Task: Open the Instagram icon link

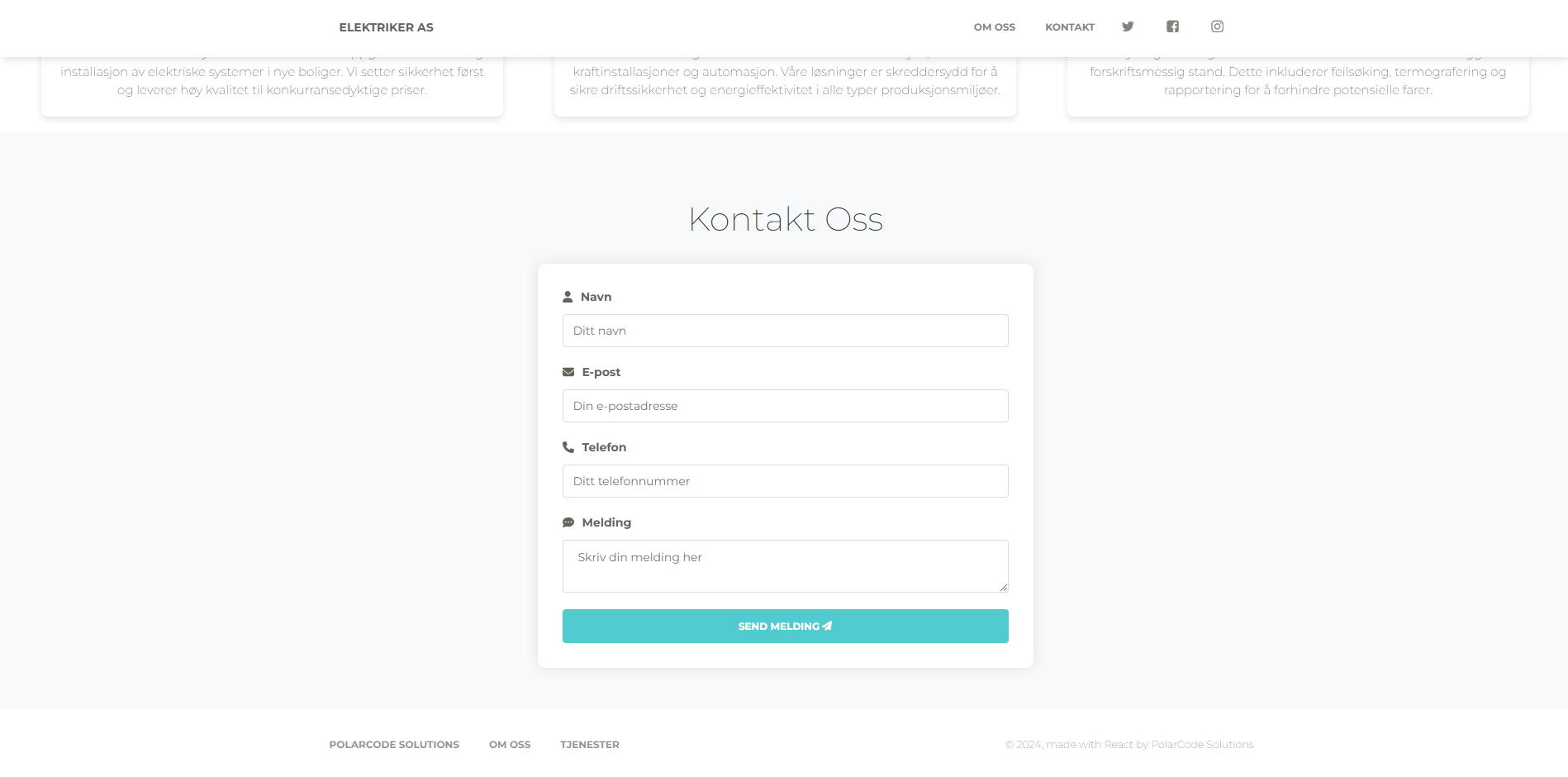Action: [1217, 26]
